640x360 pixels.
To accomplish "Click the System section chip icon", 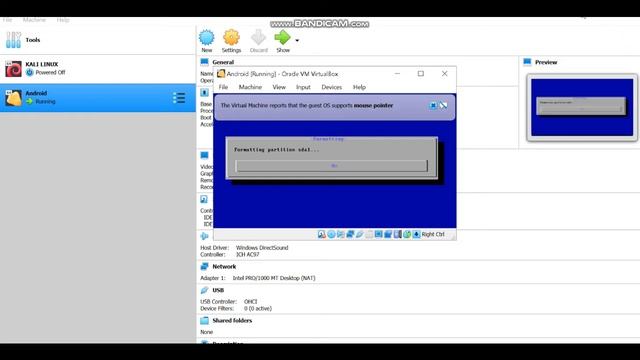I will click(x=204, y=93).
